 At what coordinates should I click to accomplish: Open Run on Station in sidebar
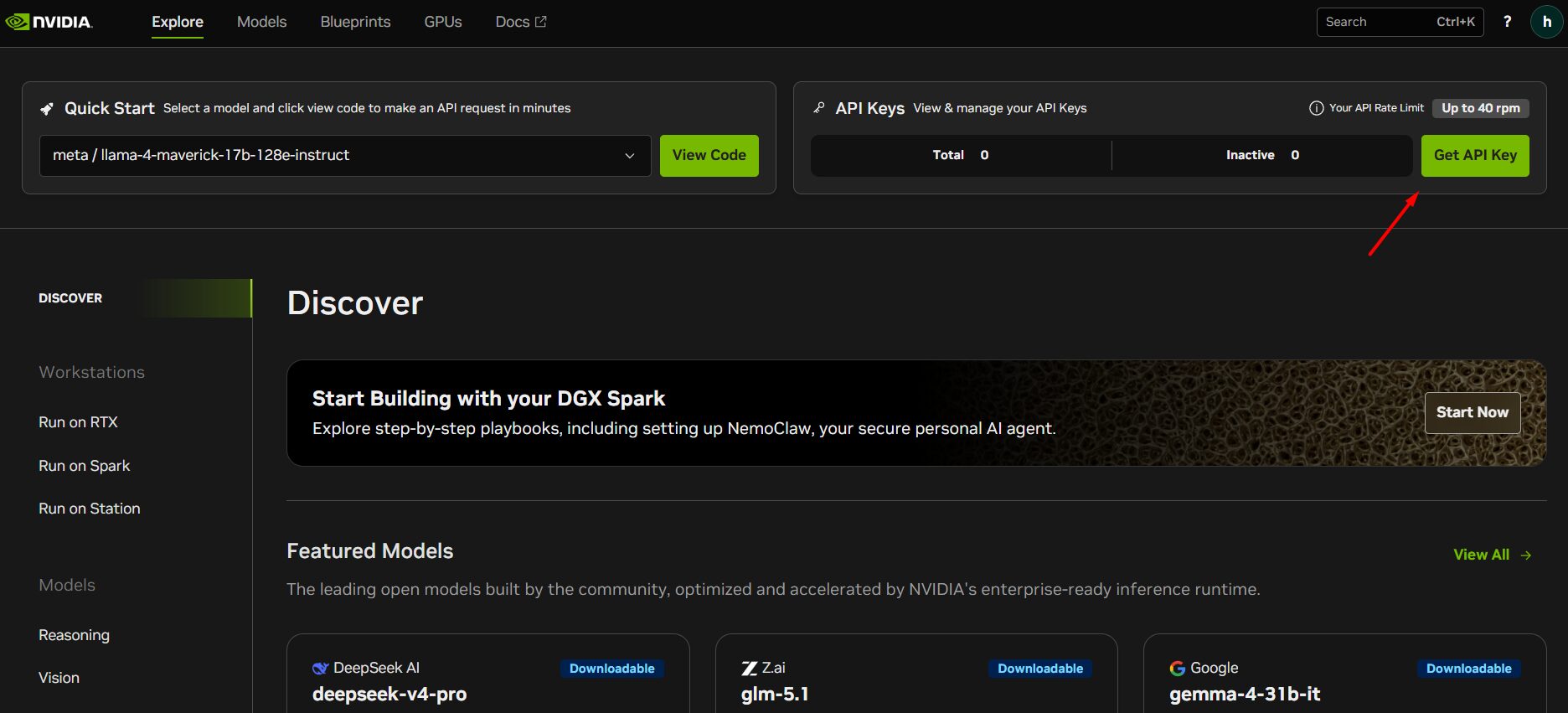click(89, 509)
